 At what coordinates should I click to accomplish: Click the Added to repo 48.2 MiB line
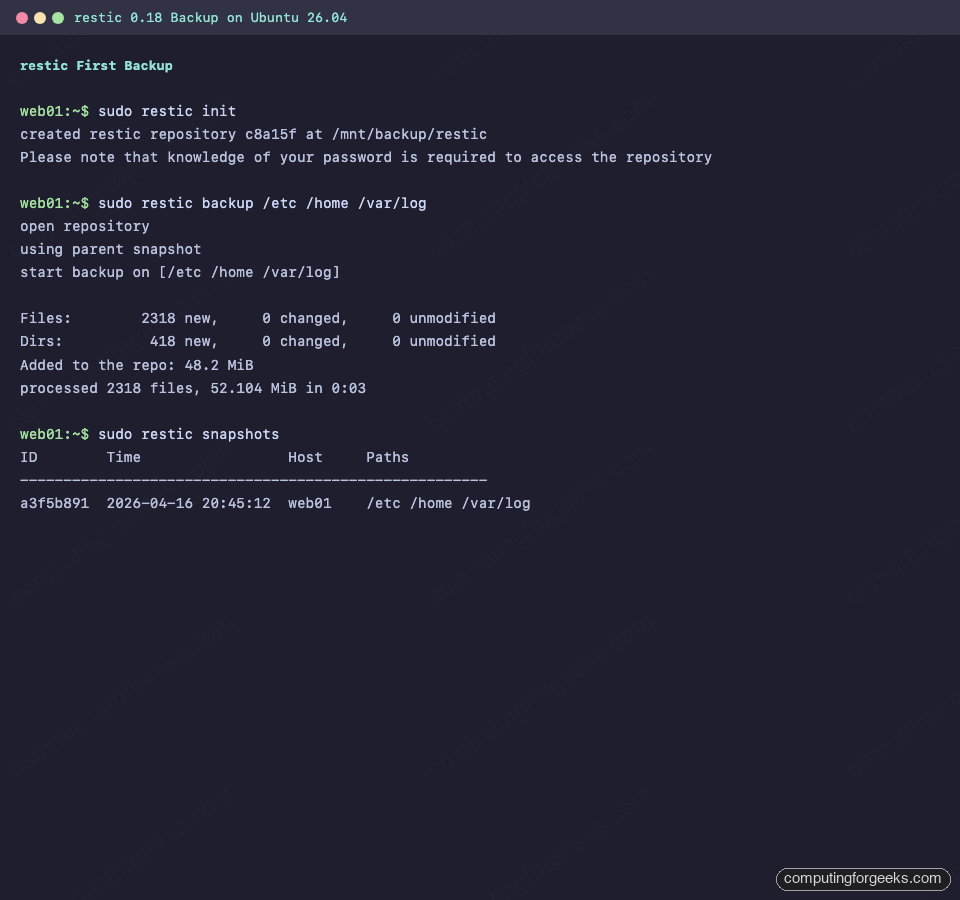point(137,365)
